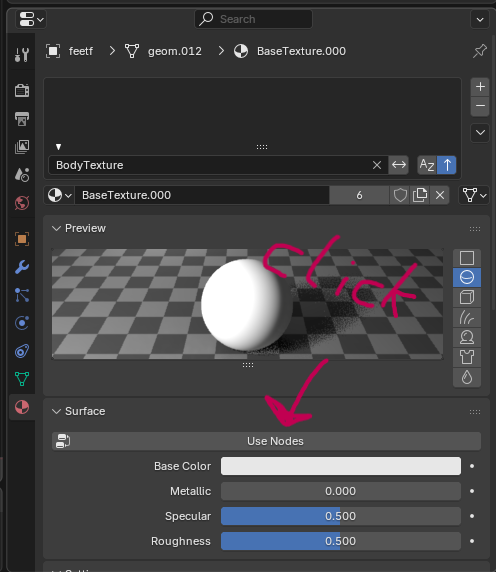Viewport: 496px width, 572px height.
Task: Unlink the BaseTexture.000 material
Action: 440,195
